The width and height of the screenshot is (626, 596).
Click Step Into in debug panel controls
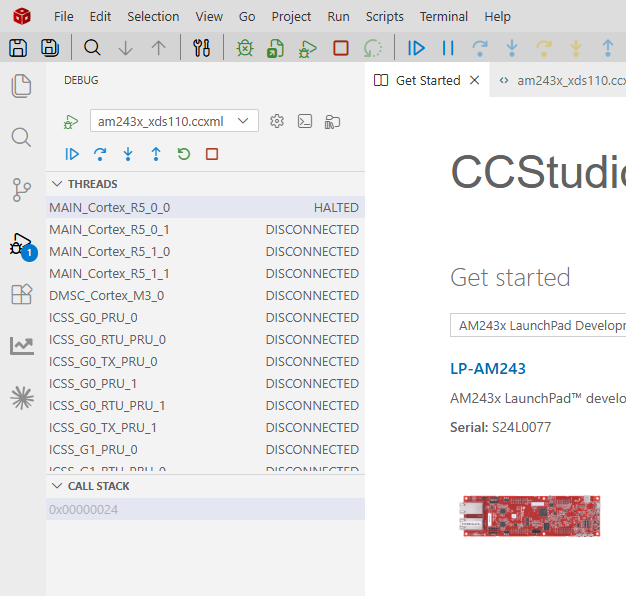point(128,154)
